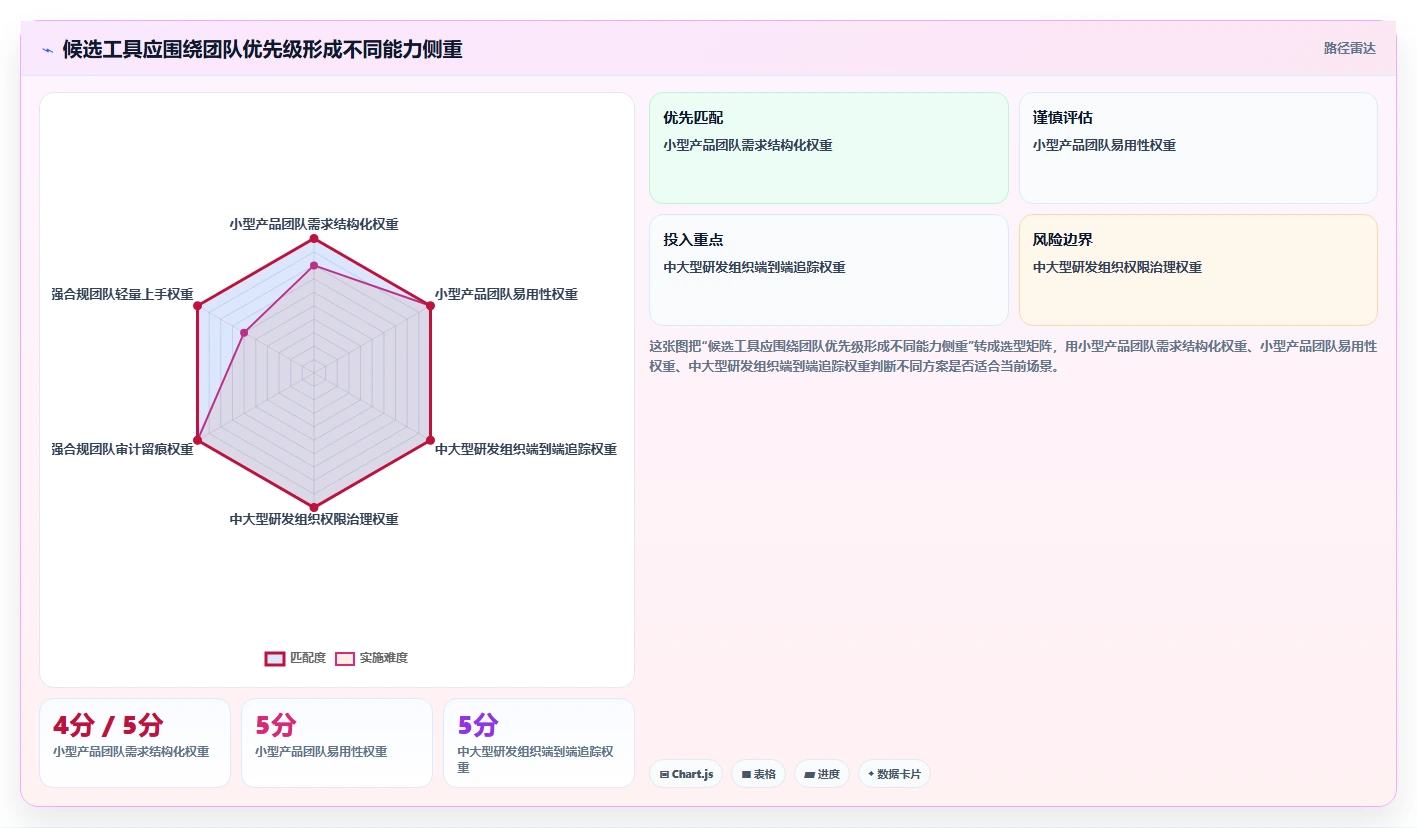Viewport: 1417px width, 828px height.
Task: Click the 匹配度 point on 强合规团队轻量上手权重 axis
Action: click(x=198, y=306)
